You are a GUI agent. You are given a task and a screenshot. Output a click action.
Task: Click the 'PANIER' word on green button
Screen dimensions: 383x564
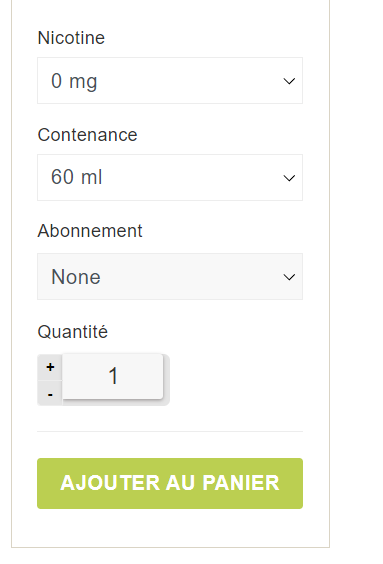coord(241,483)
